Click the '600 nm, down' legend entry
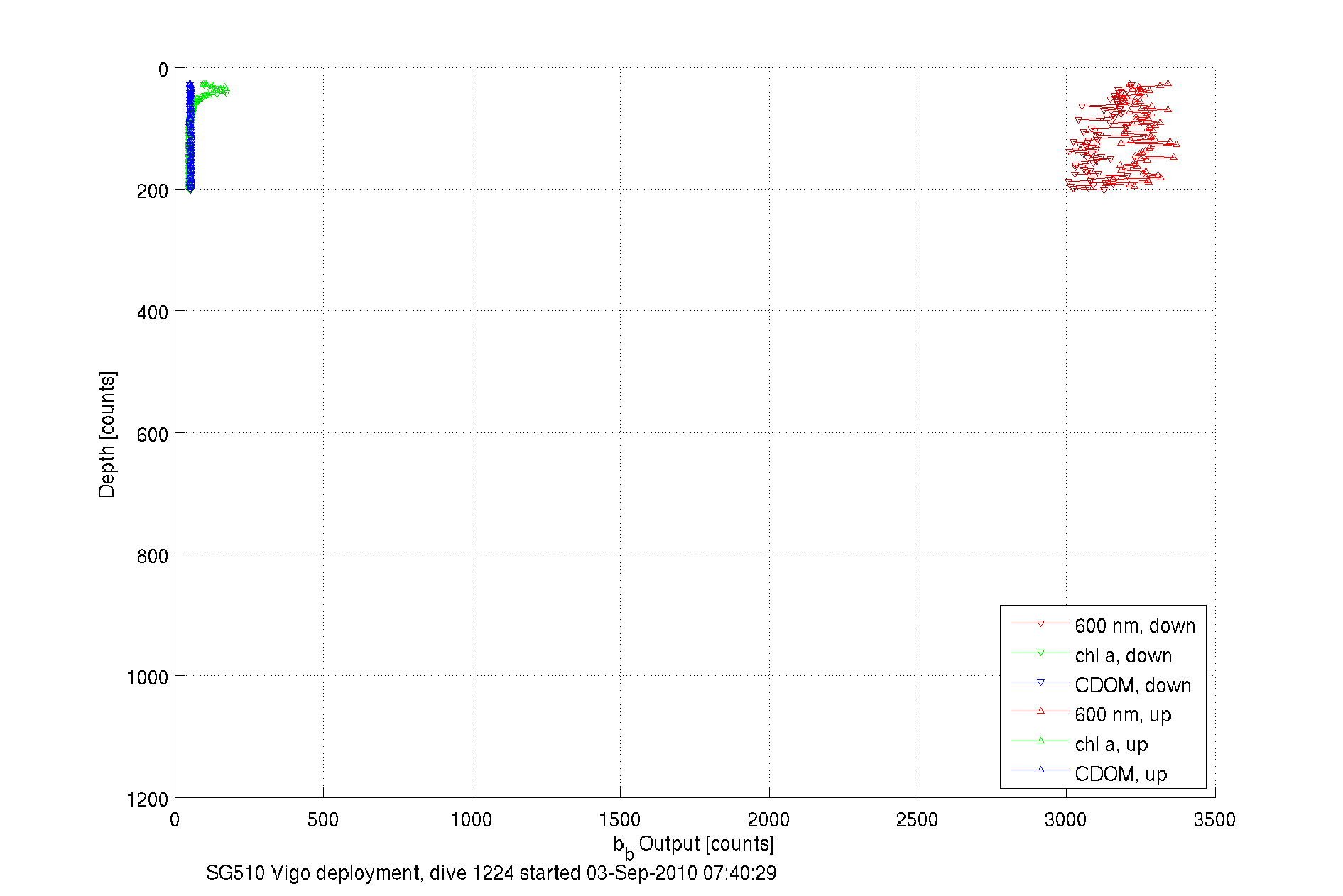Viewport: 1343px width, 896px height. 1104,625
